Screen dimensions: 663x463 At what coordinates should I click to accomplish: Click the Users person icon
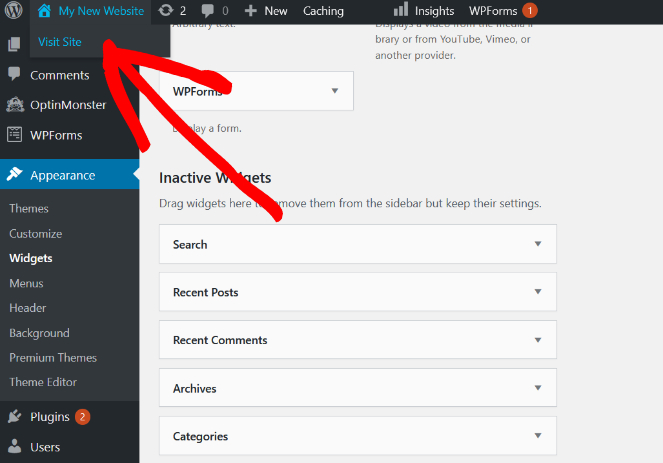point(14,447)
